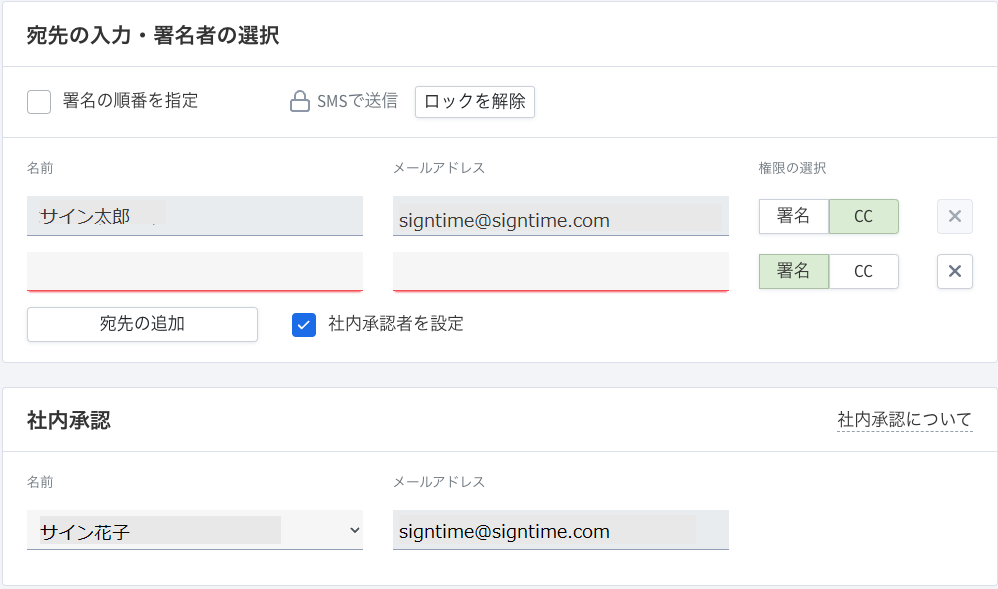The height and width of the screenshot is (589, 998).
Task: Enable the 署名の順番を指定 checkbox
Action: tap(39, 102)
